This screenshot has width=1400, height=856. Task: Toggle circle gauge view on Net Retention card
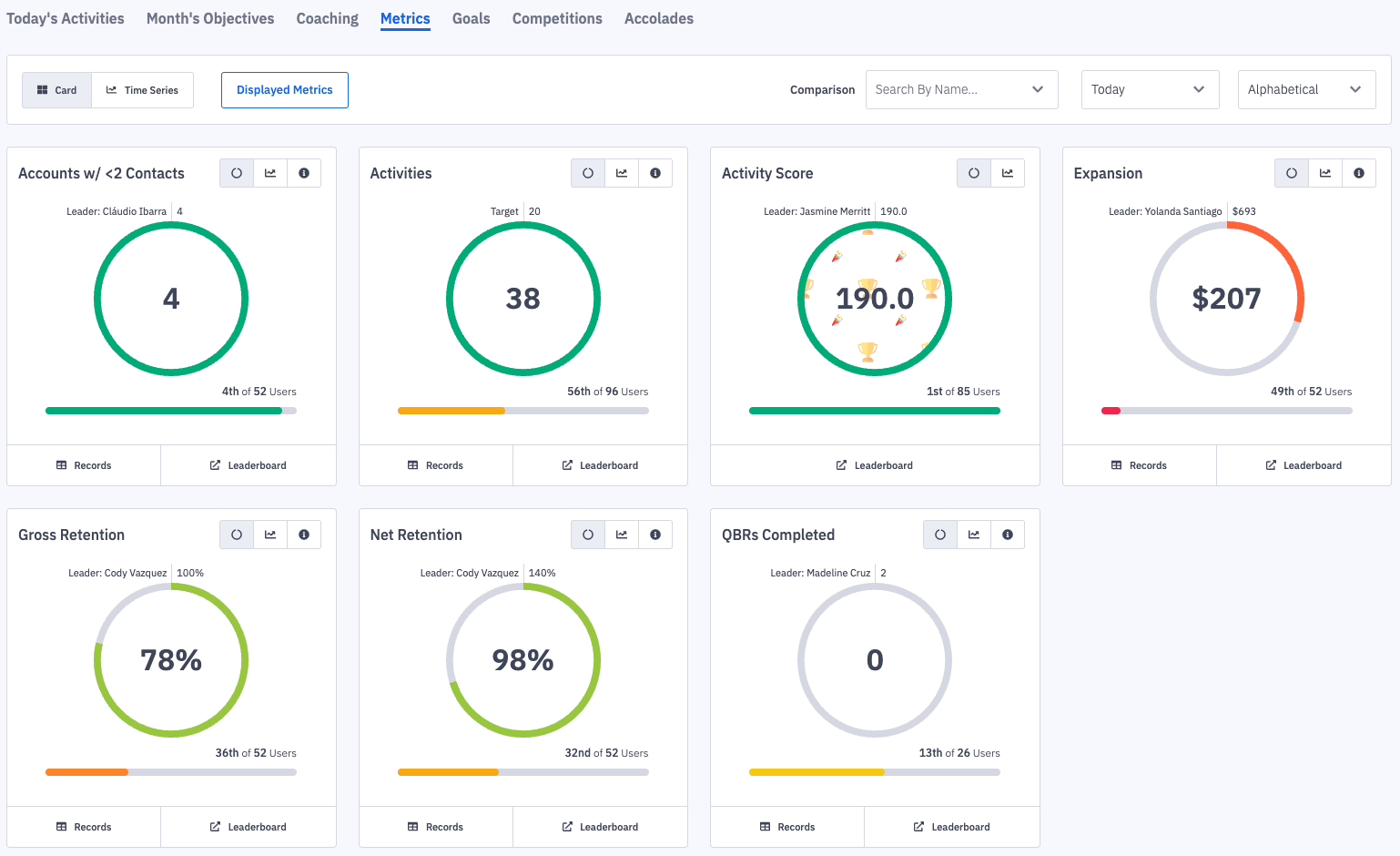[588, 535]
